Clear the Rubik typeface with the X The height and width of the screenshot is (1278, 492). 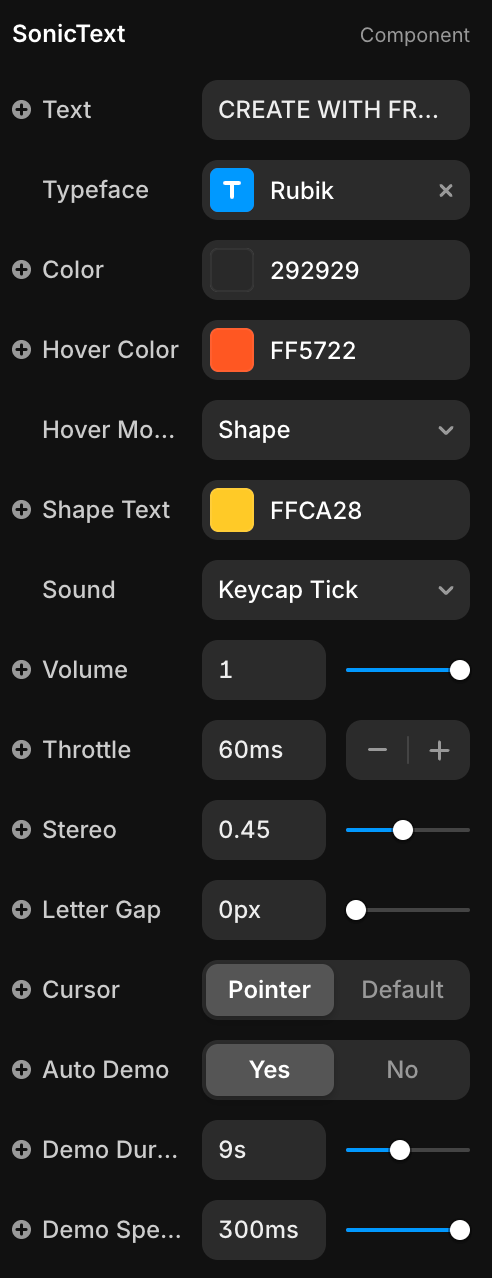click(446, 190)
